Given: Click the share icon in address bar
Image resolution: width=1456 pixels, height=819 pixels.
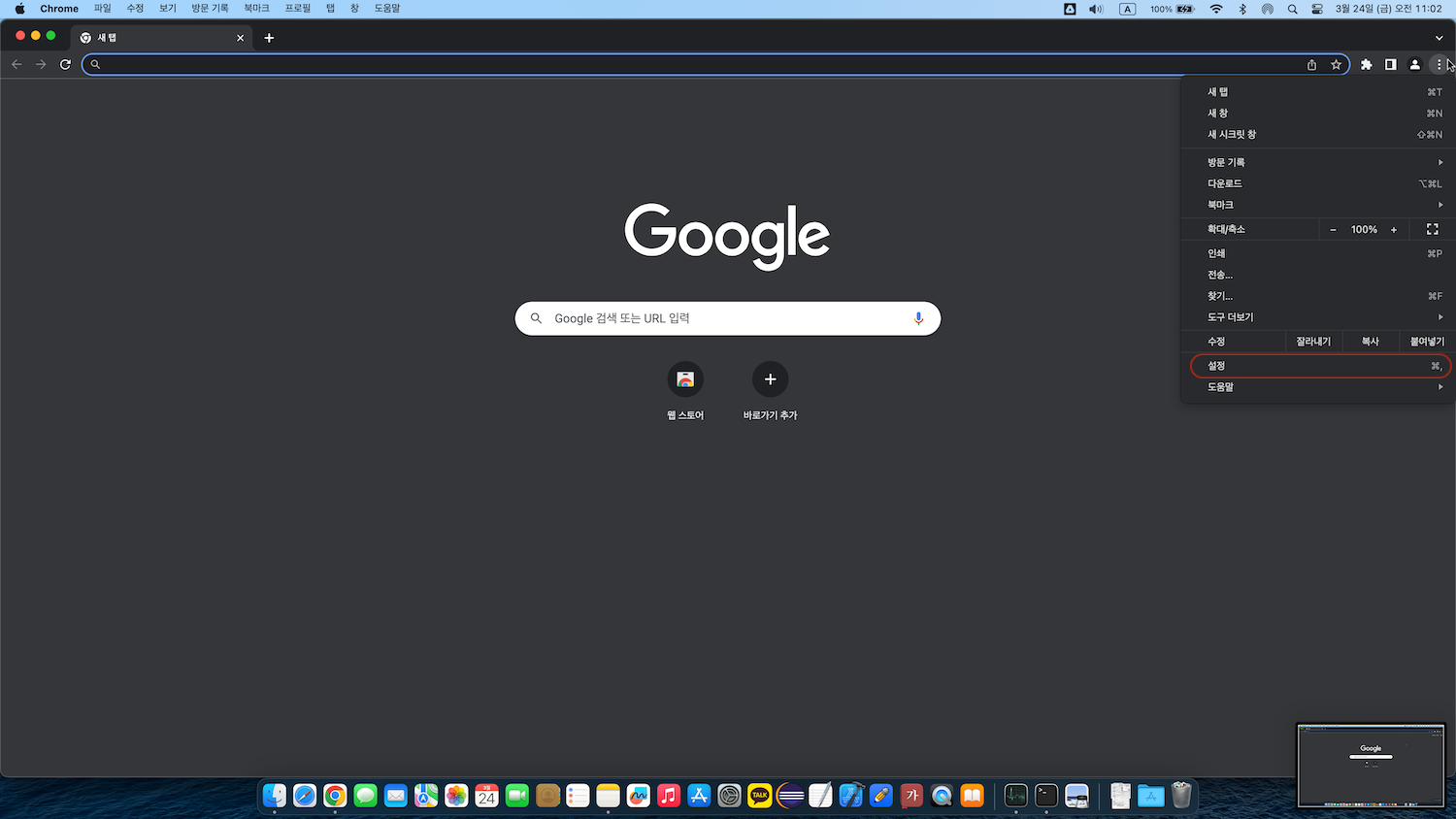Looking at the screenshot, I should point(1311,64).
